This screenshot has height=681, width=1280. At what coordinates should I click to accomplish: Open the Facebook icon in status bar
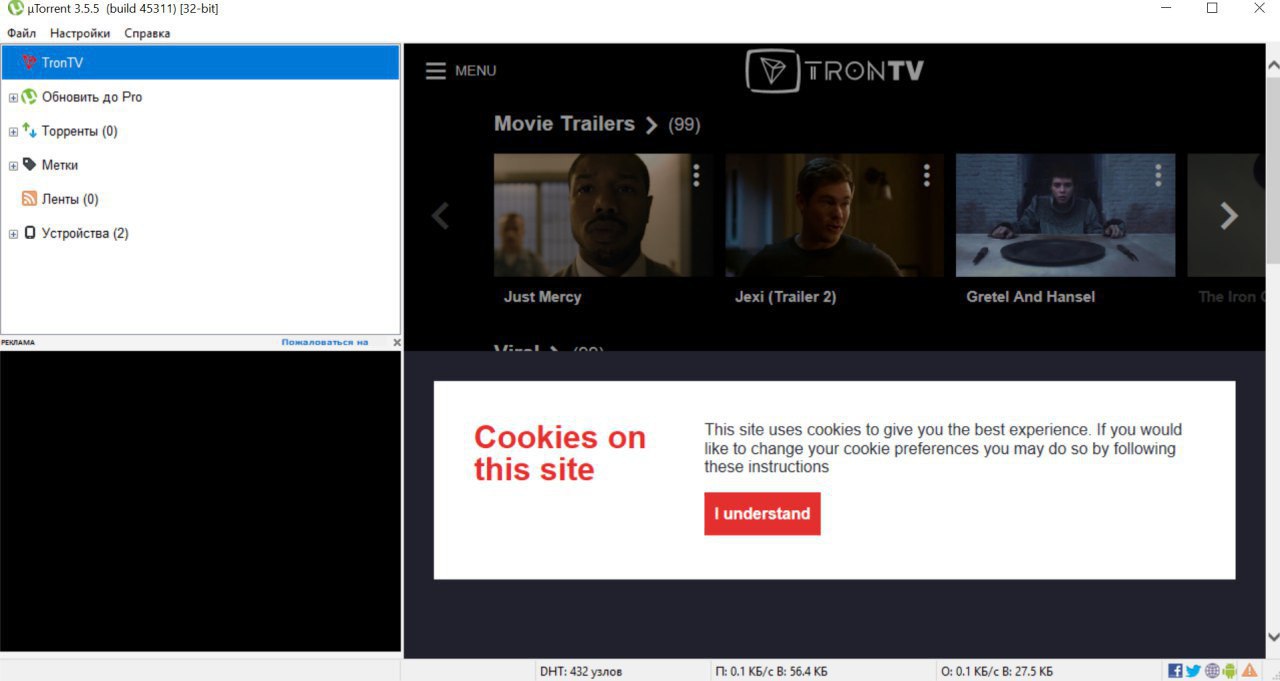(1176, 671)
